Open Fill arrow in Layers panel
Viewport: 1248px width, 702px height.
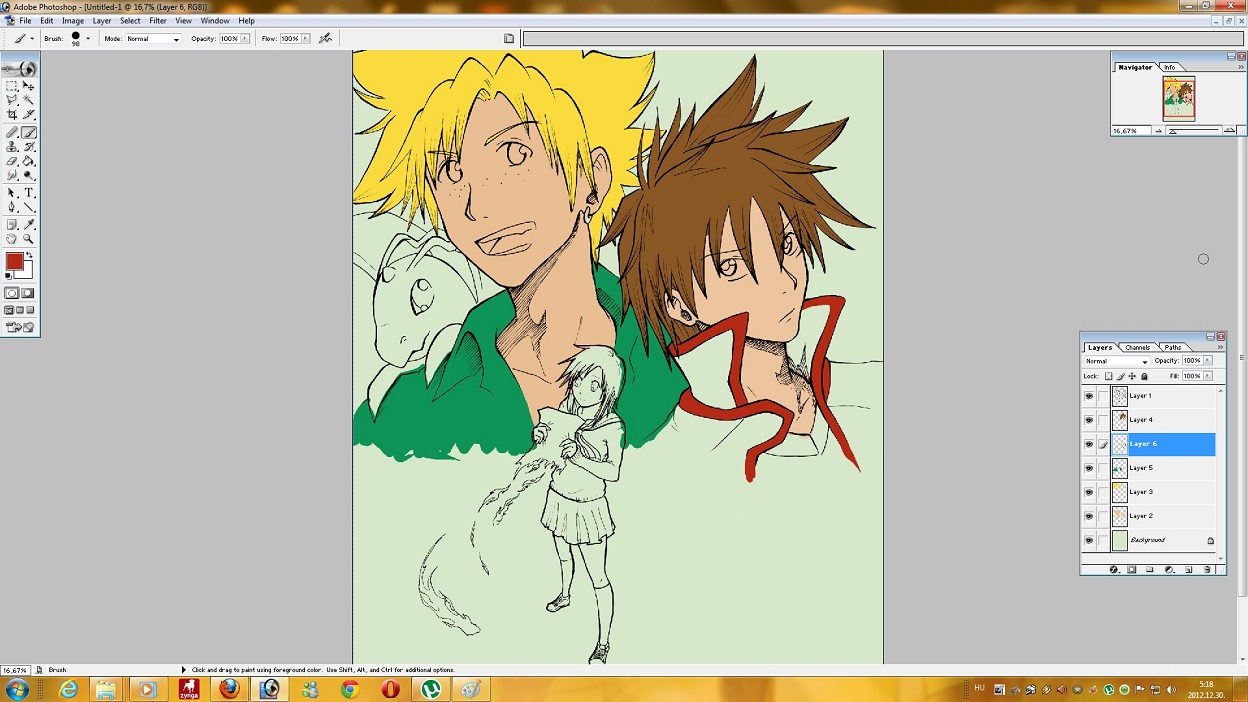coord(1208,376)
